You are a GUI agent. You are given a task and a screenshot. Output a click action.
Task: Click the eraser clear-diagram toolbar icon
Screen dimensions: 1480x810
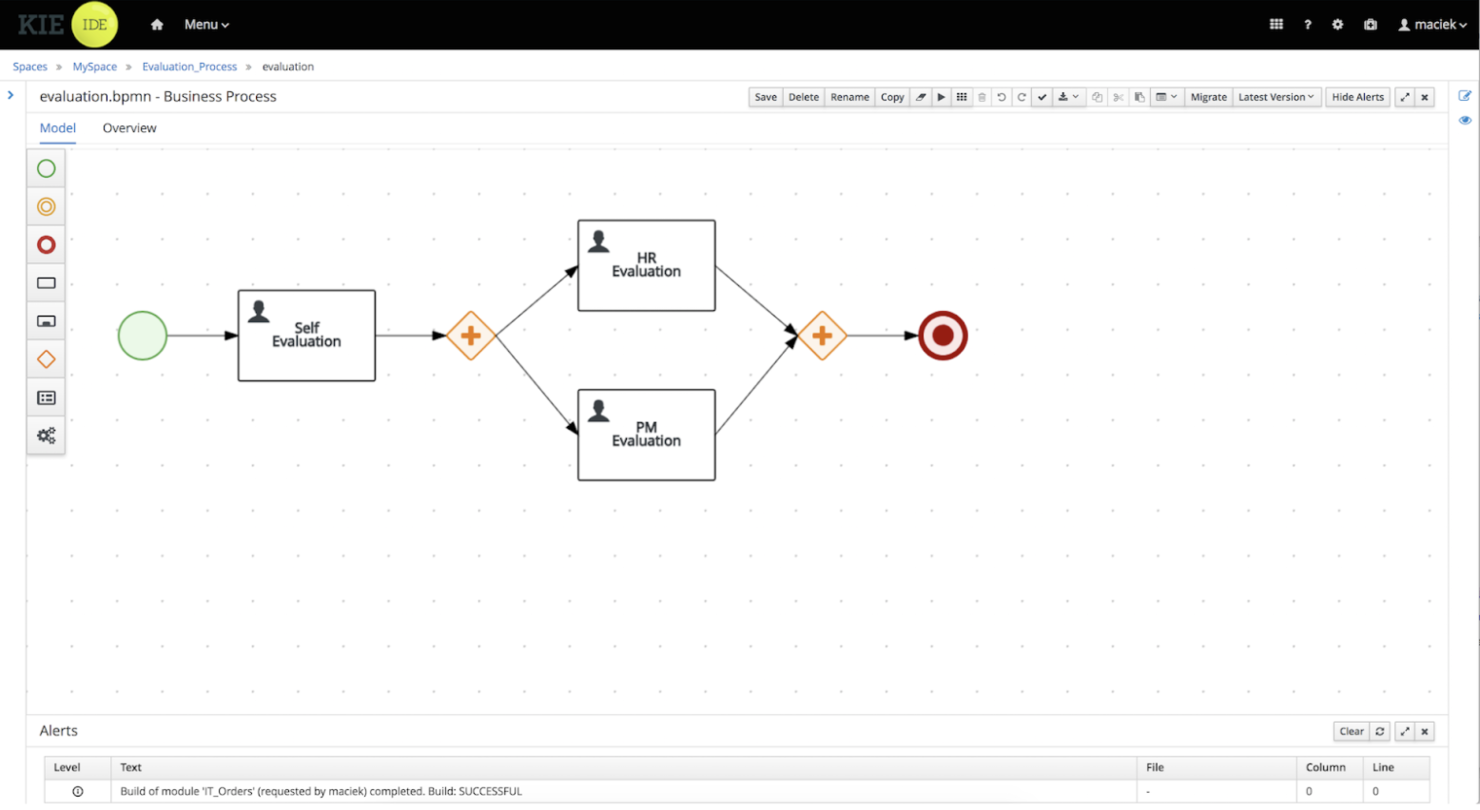921,97
